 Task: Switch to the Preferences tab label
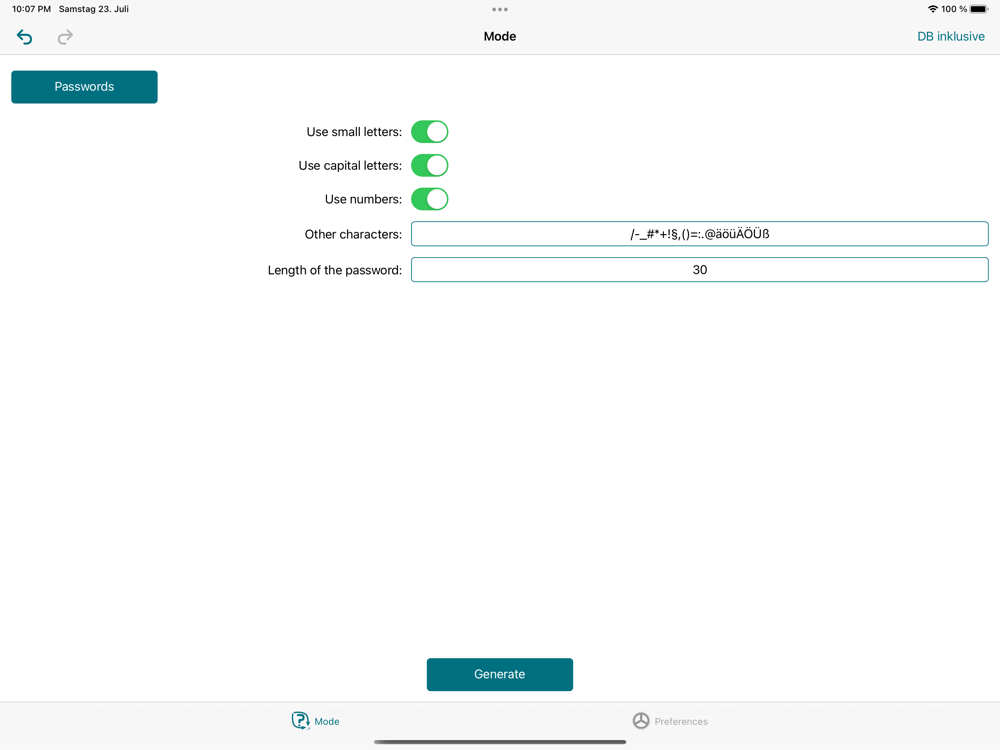(x=680, y=721)
